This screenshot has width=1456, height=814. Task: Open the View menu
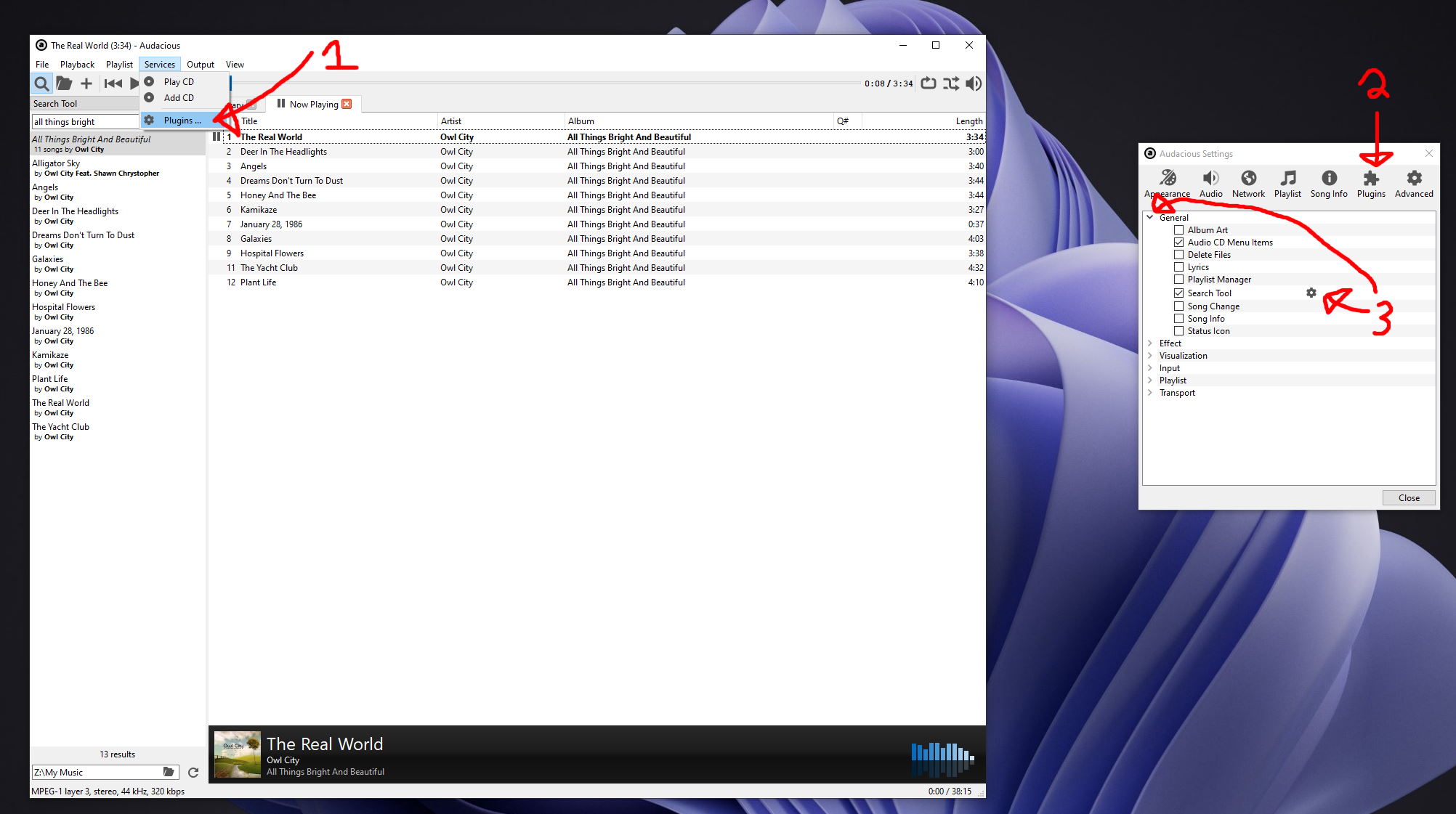pyautogui.click(x=235, y=65)
